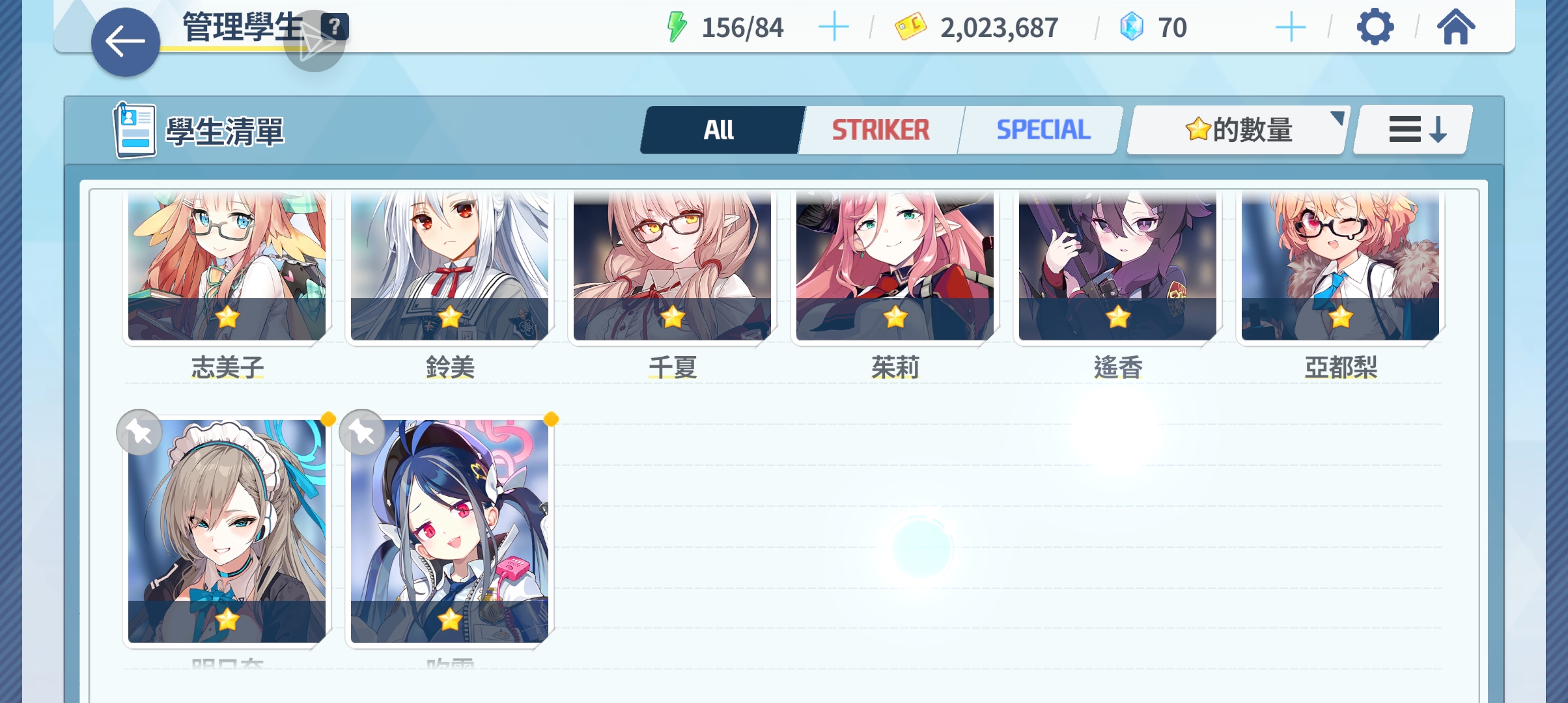Toggle the pin on the maid student card
The image size is (1568, 703).
pyautogui.click(x=139, y=432)
